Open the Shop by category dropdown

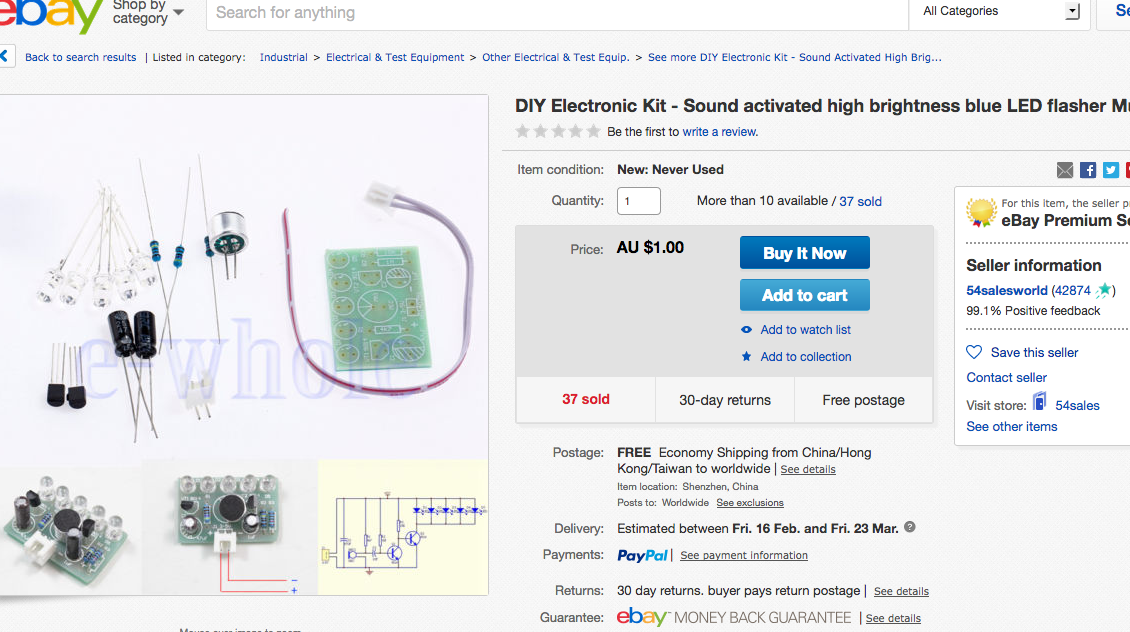[x=148, y=12]
